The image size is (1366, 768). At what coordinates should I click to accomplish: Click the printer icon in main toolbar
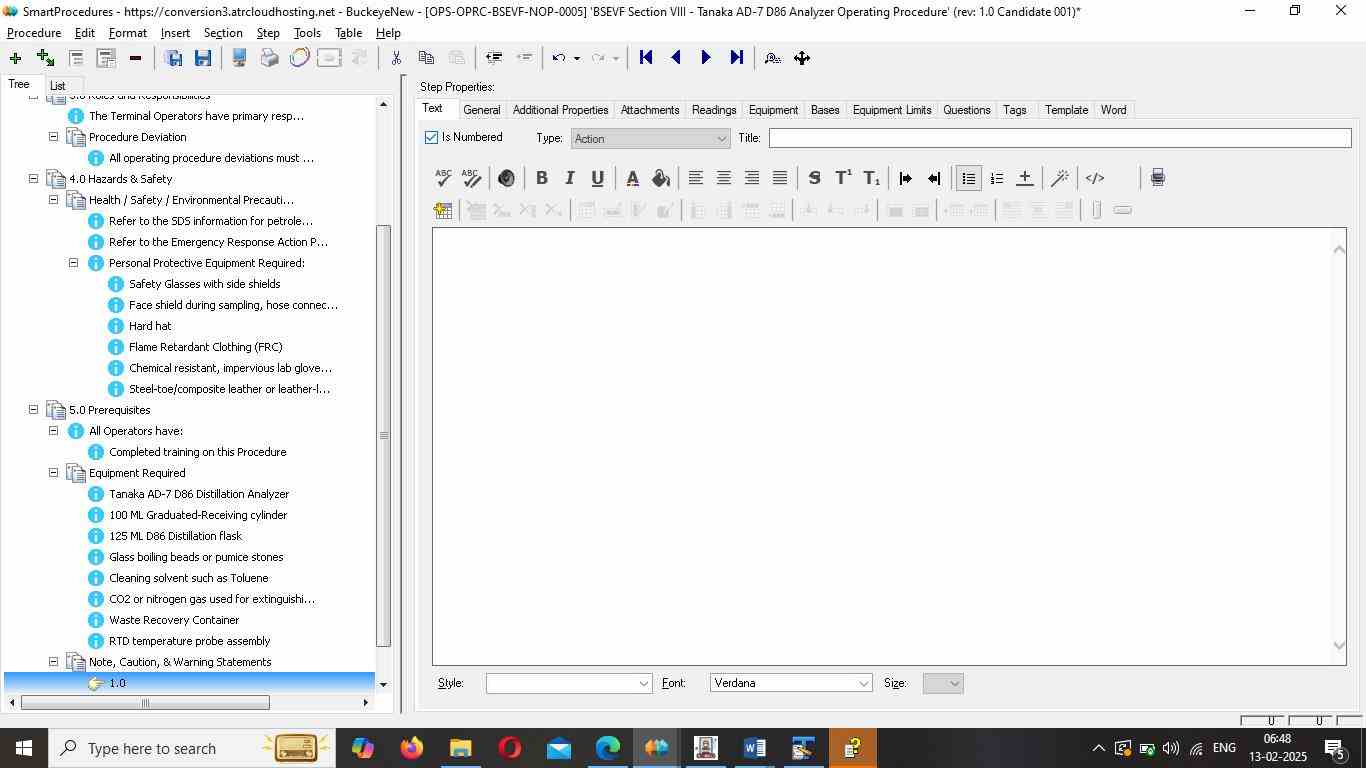tap(269, 58)
